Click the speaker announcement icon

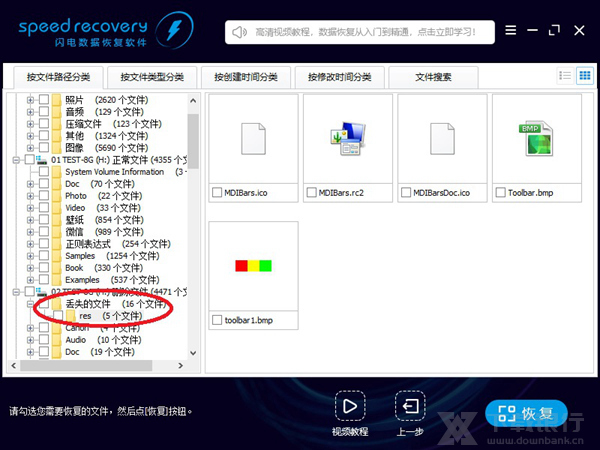[239, 32]
